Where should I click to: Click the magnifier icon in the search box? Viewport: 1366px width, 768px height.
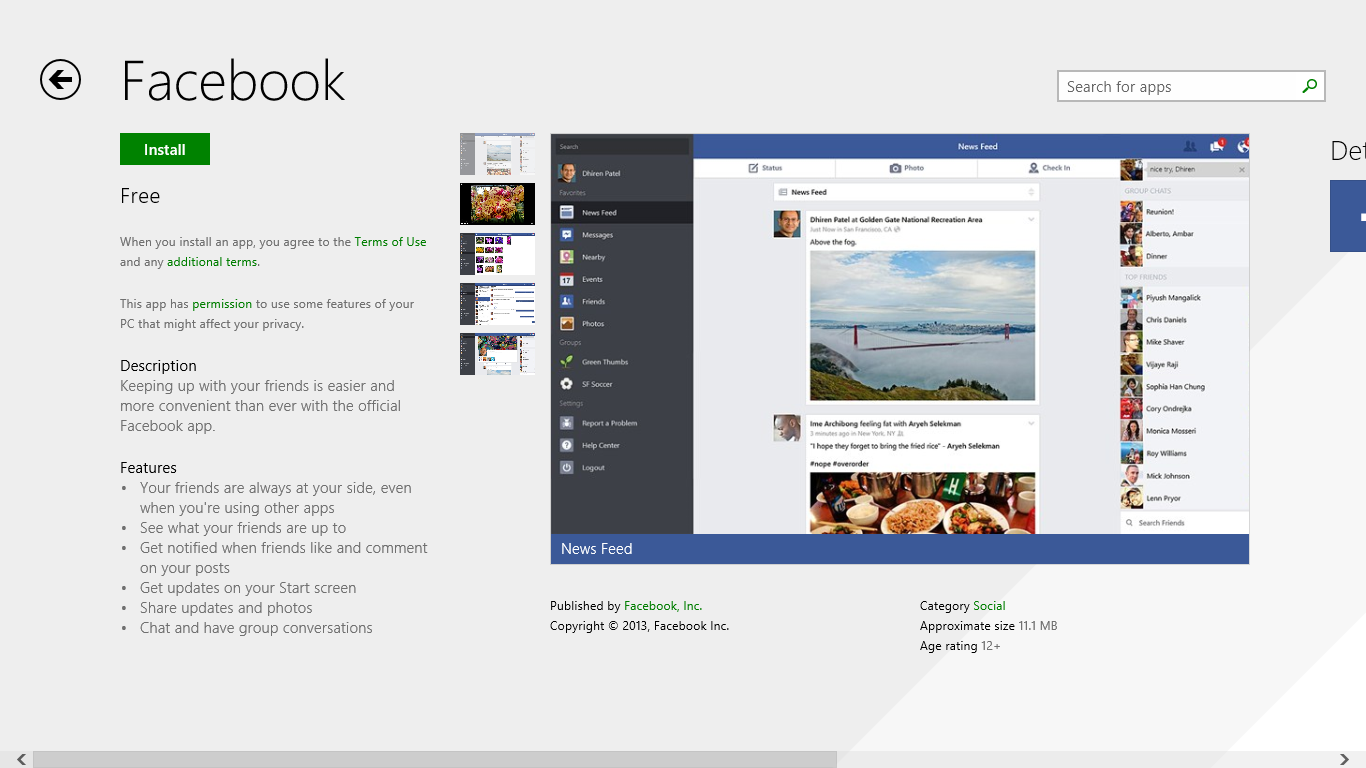[1309, 86]
